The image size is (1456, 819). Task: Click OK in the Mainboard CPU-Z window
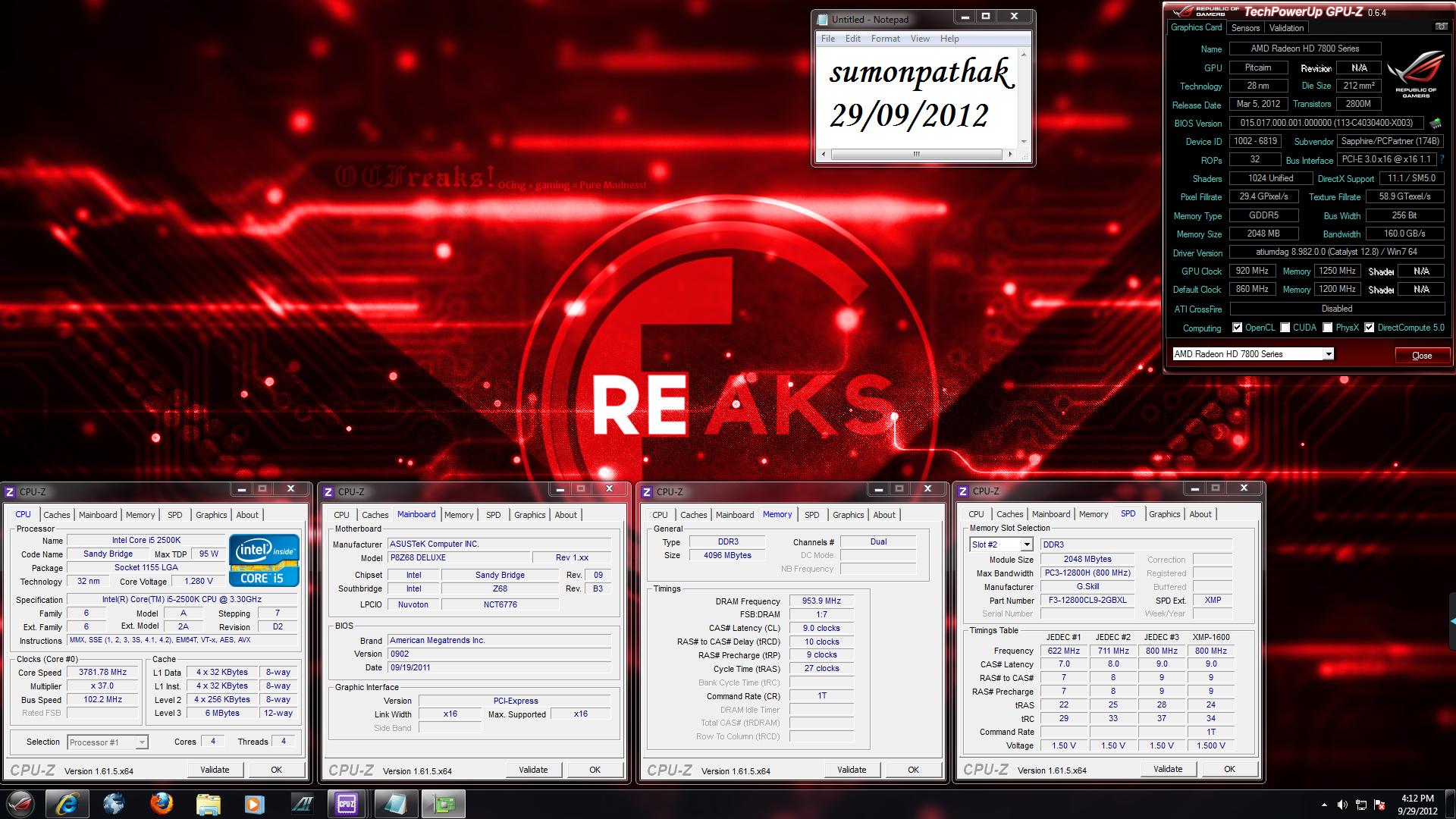(x=595, y=770)
